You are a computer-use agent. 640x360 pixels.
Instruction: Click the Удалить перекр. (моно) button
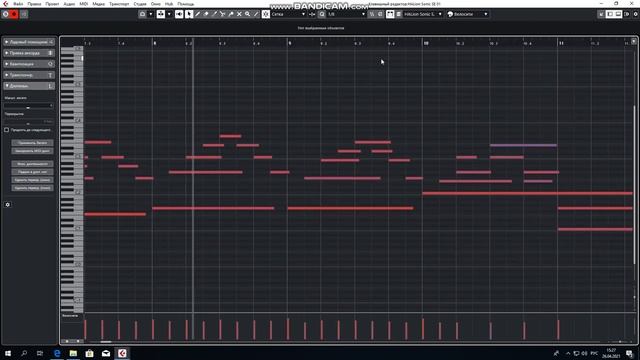32,180
